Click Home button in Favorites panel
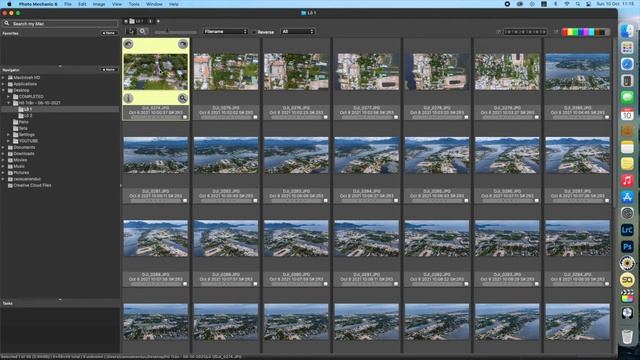Screen dimensions: 640x360 click(x=109, y=33)
